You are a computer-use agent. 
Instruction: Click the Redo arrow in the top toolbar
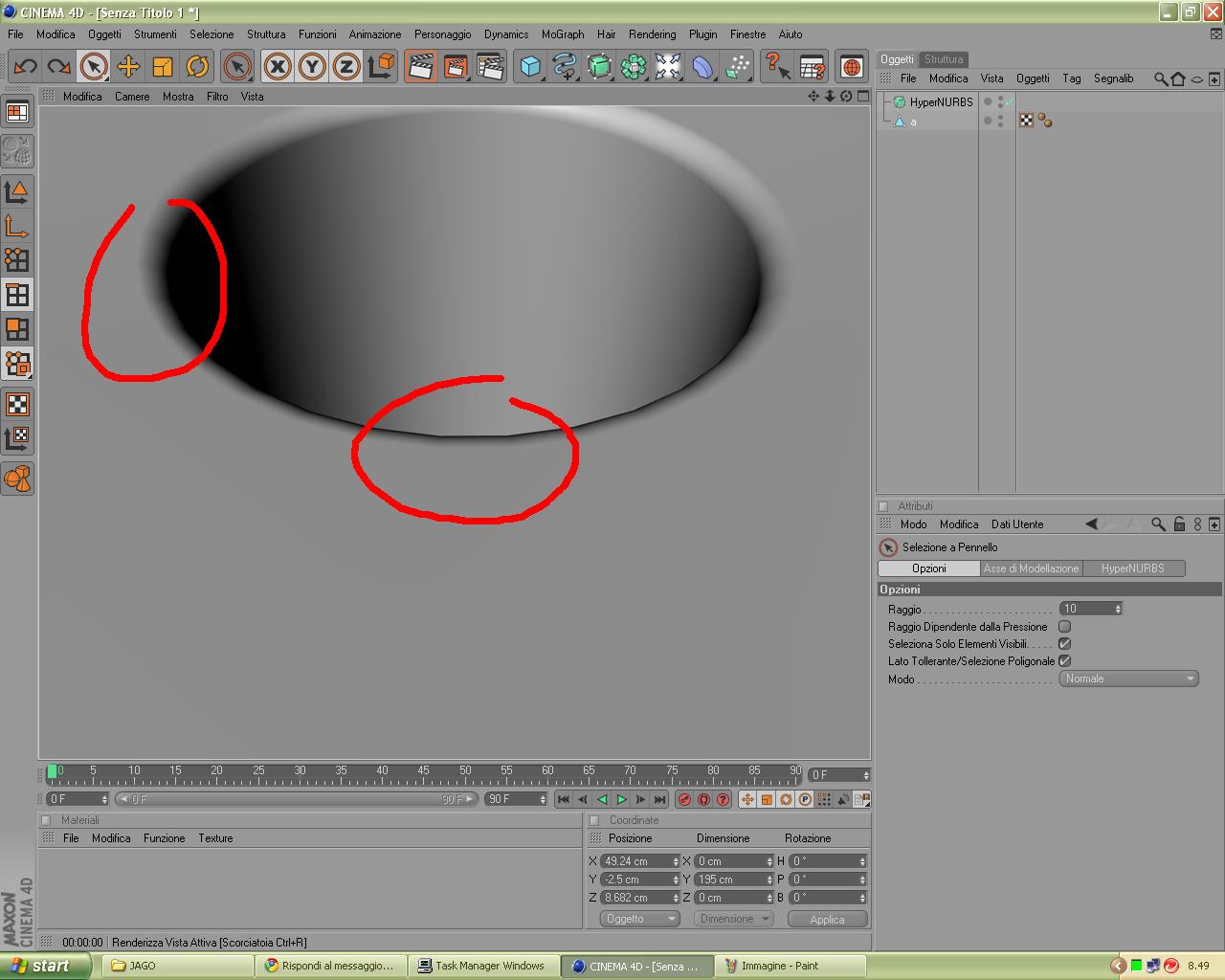click(58, 66)
